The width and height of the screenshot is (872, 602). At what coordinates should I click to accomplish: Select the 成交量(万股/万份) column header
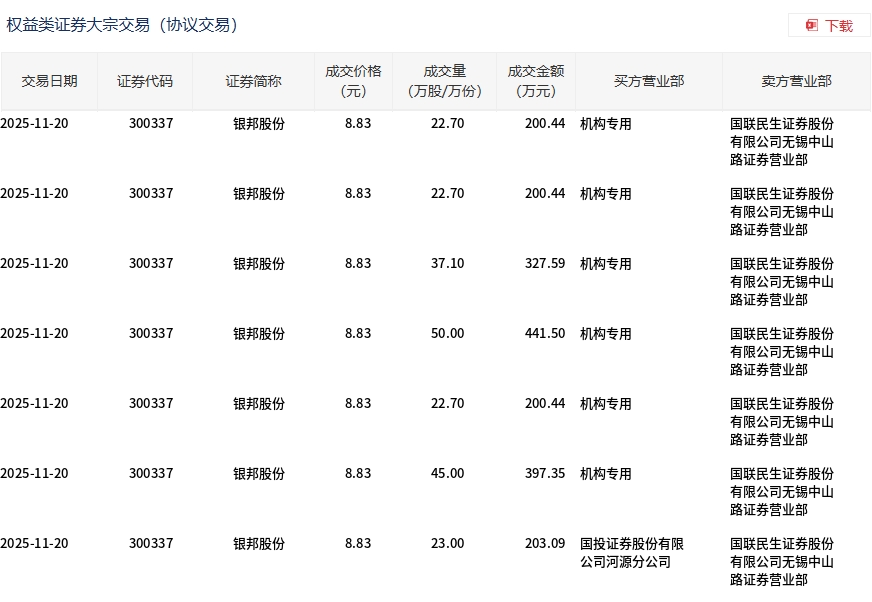[444, 82]
